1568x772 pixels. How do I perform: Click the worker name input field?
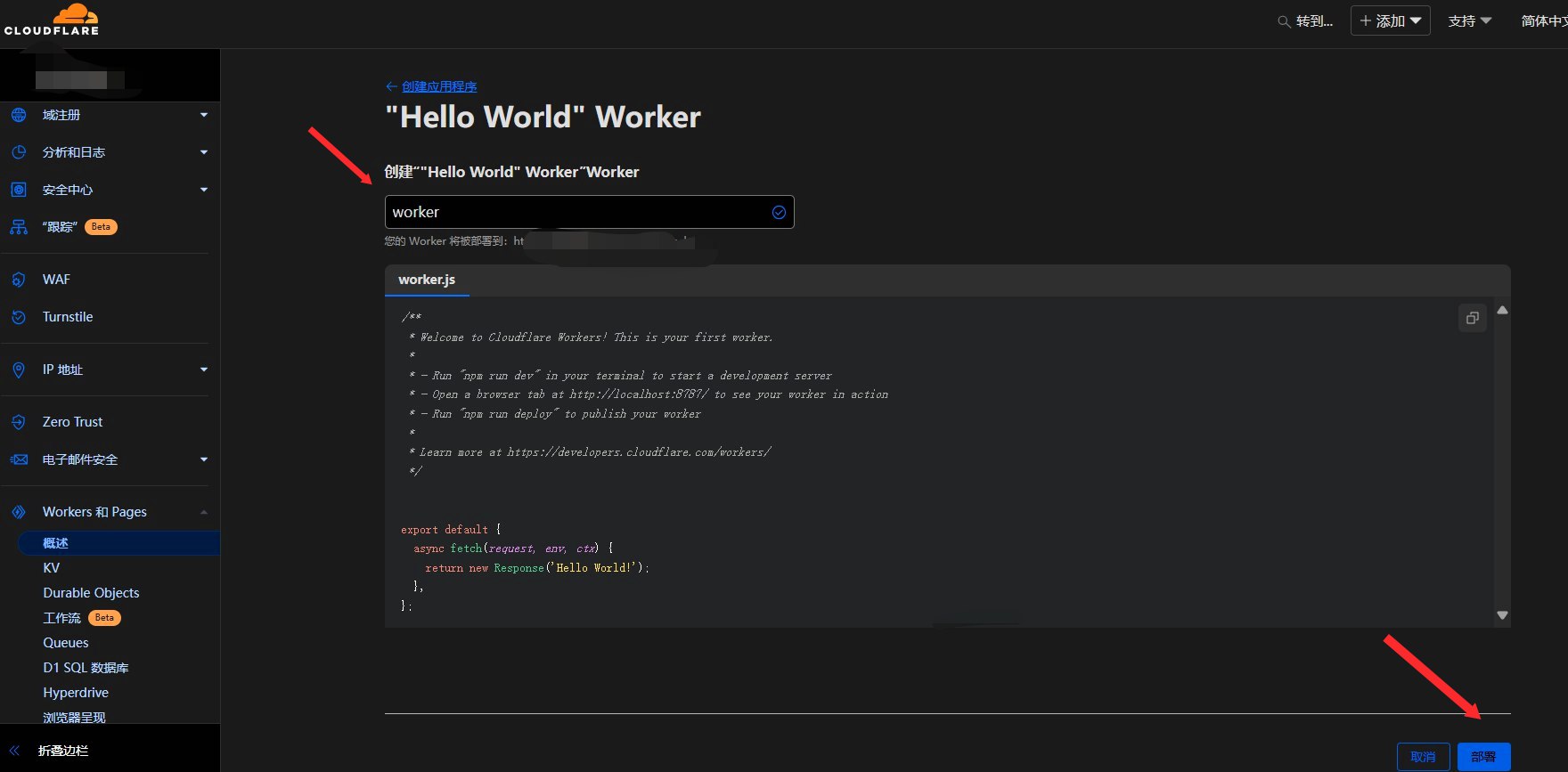point(589,212)
